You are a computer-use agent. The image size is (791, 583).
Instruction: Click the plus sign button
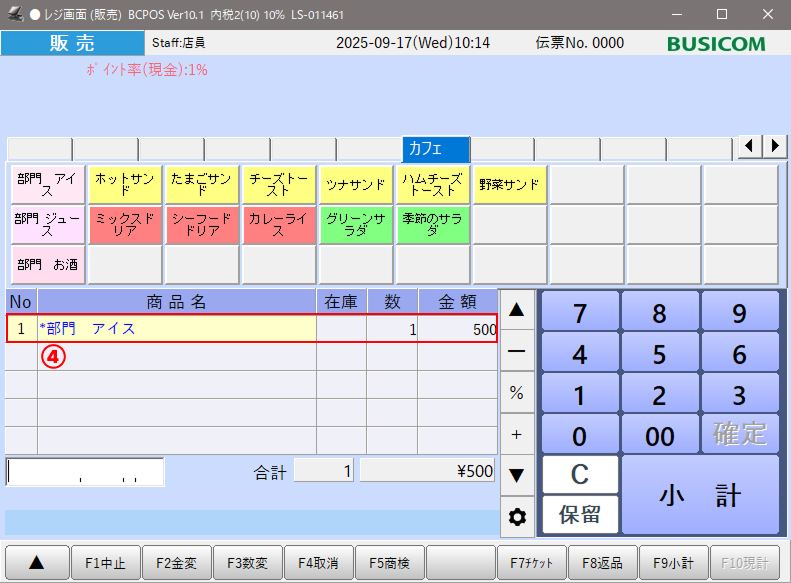(517, 434)
